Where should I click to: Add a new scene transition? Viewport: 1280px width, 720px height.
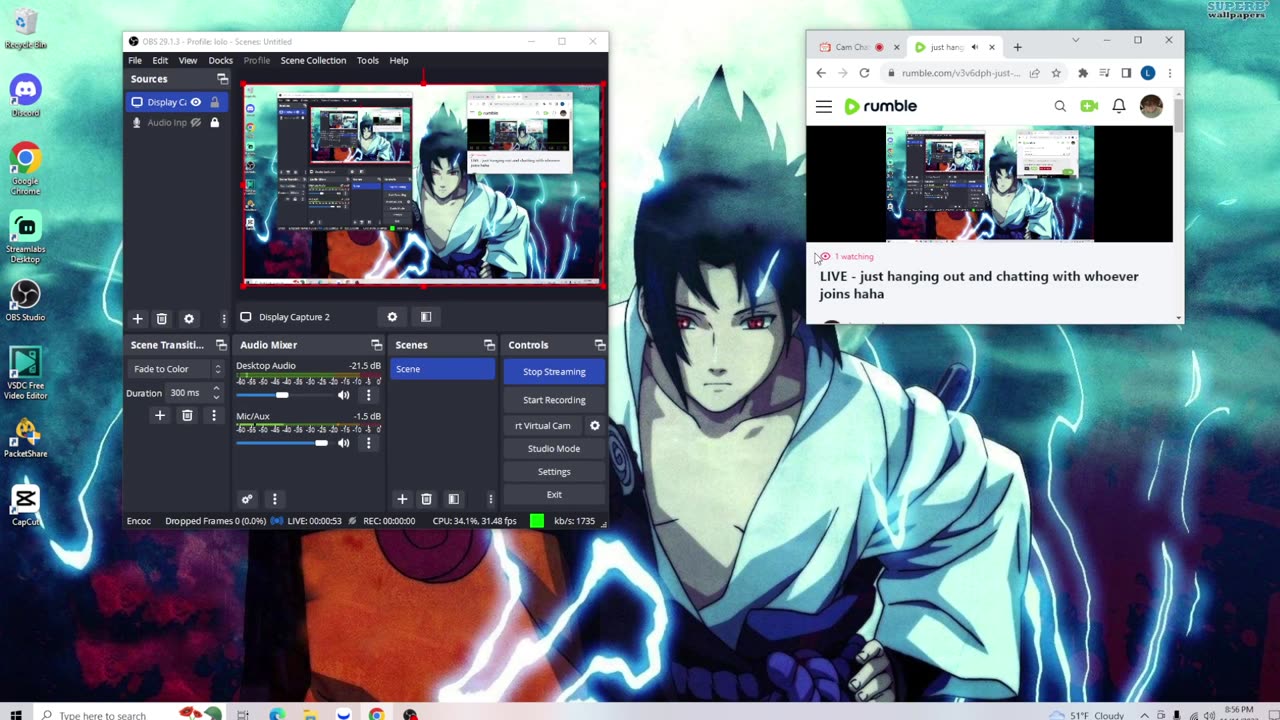coord(159,415)
